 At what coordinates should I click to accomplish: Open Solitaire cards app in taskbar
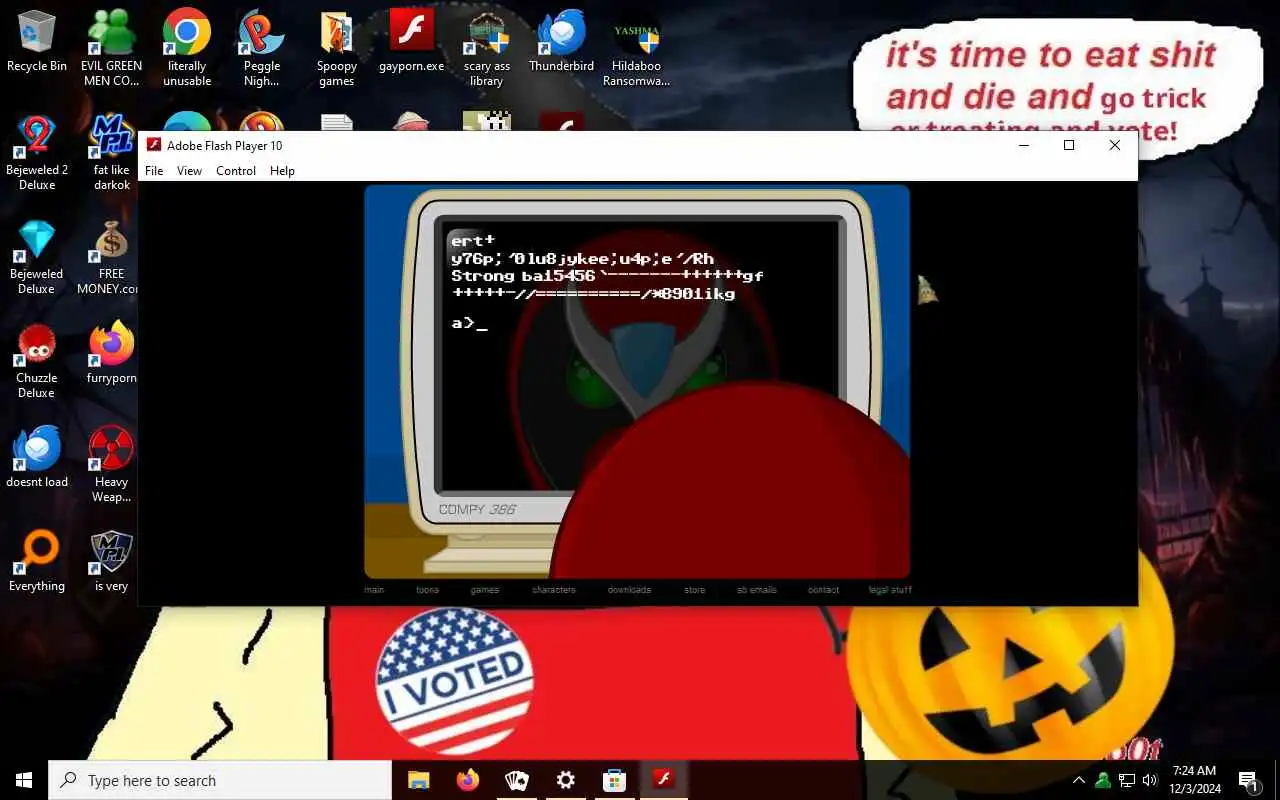516,780
